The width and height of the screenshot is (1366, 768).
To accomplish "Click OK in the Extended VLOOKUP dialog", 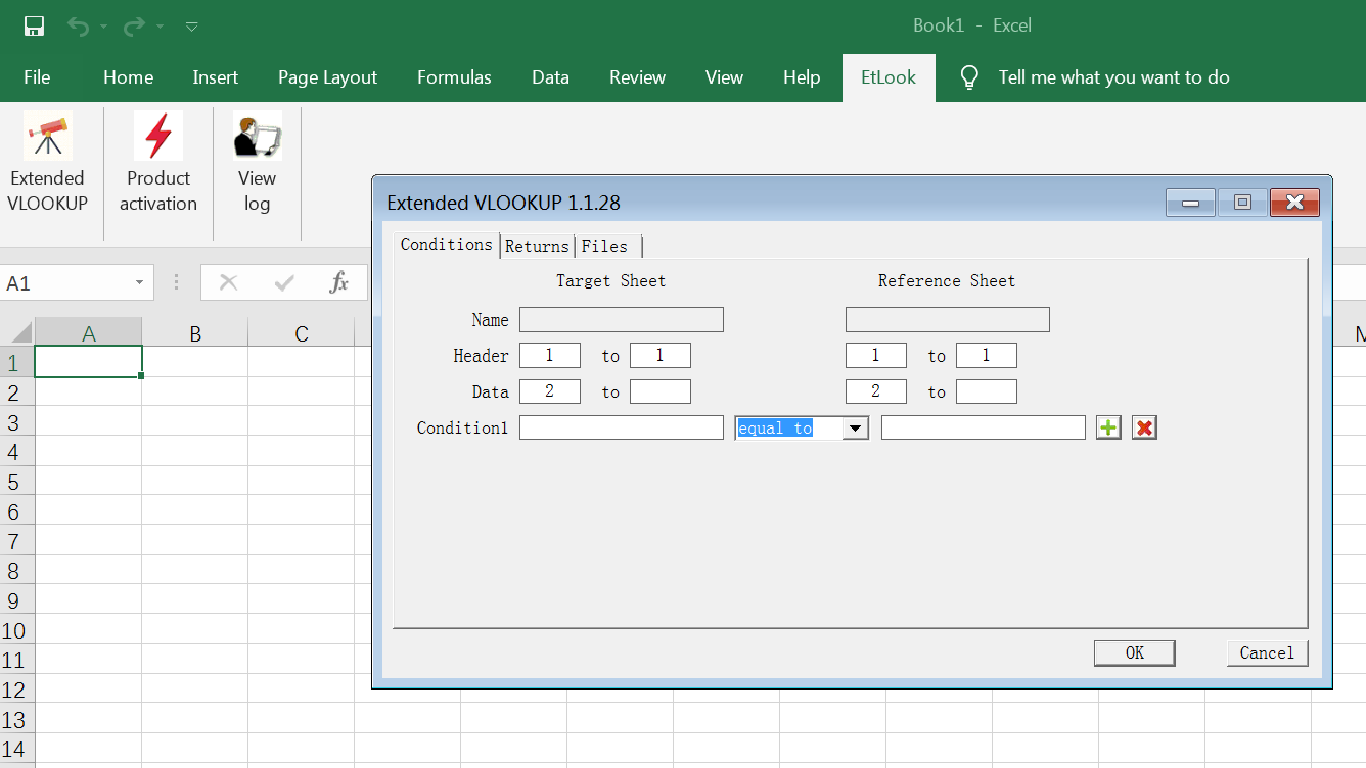I will click(1135, 653).
